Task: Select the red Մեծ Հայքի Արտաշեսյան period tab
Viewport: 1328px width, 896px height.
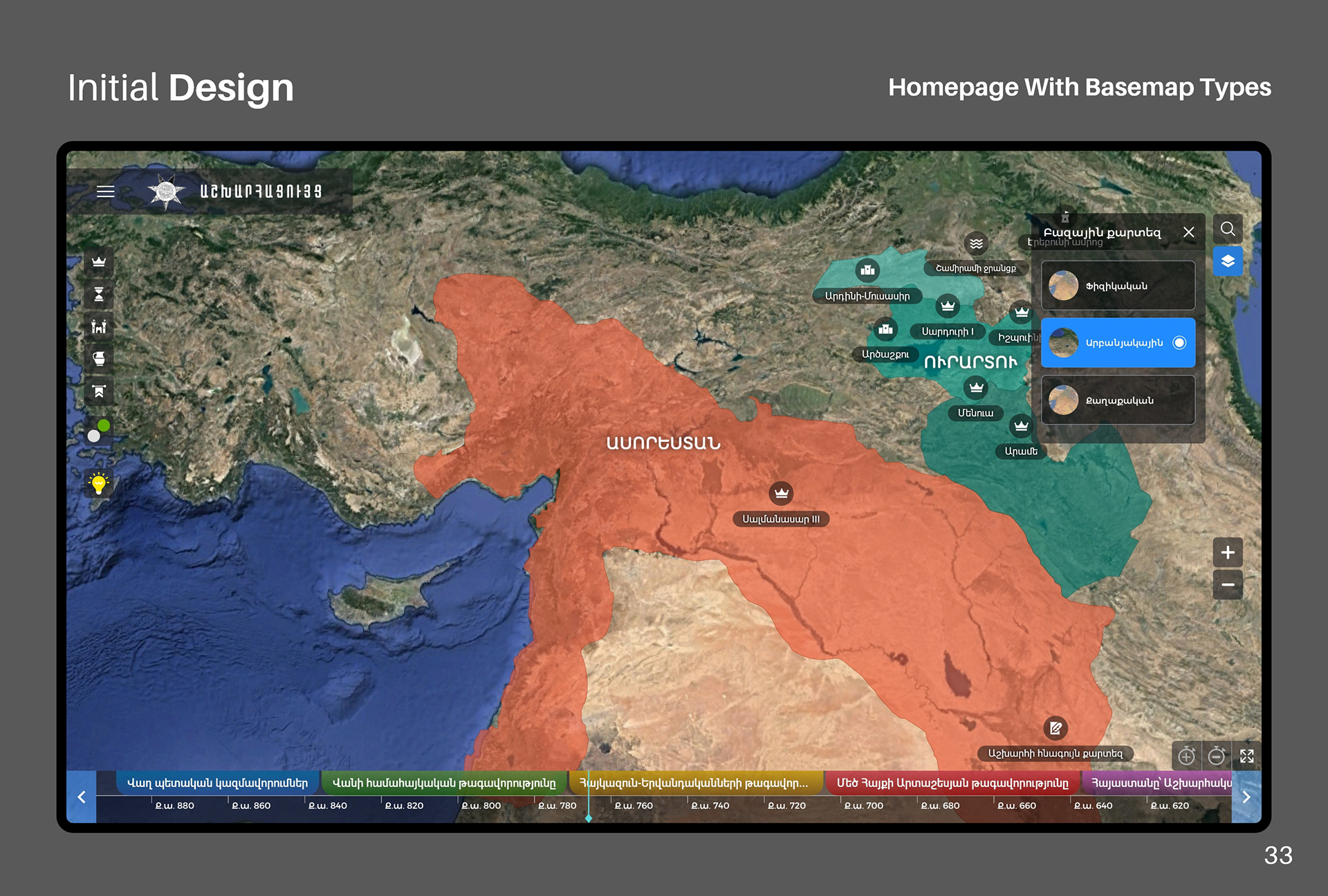Action: pos(952,783)
